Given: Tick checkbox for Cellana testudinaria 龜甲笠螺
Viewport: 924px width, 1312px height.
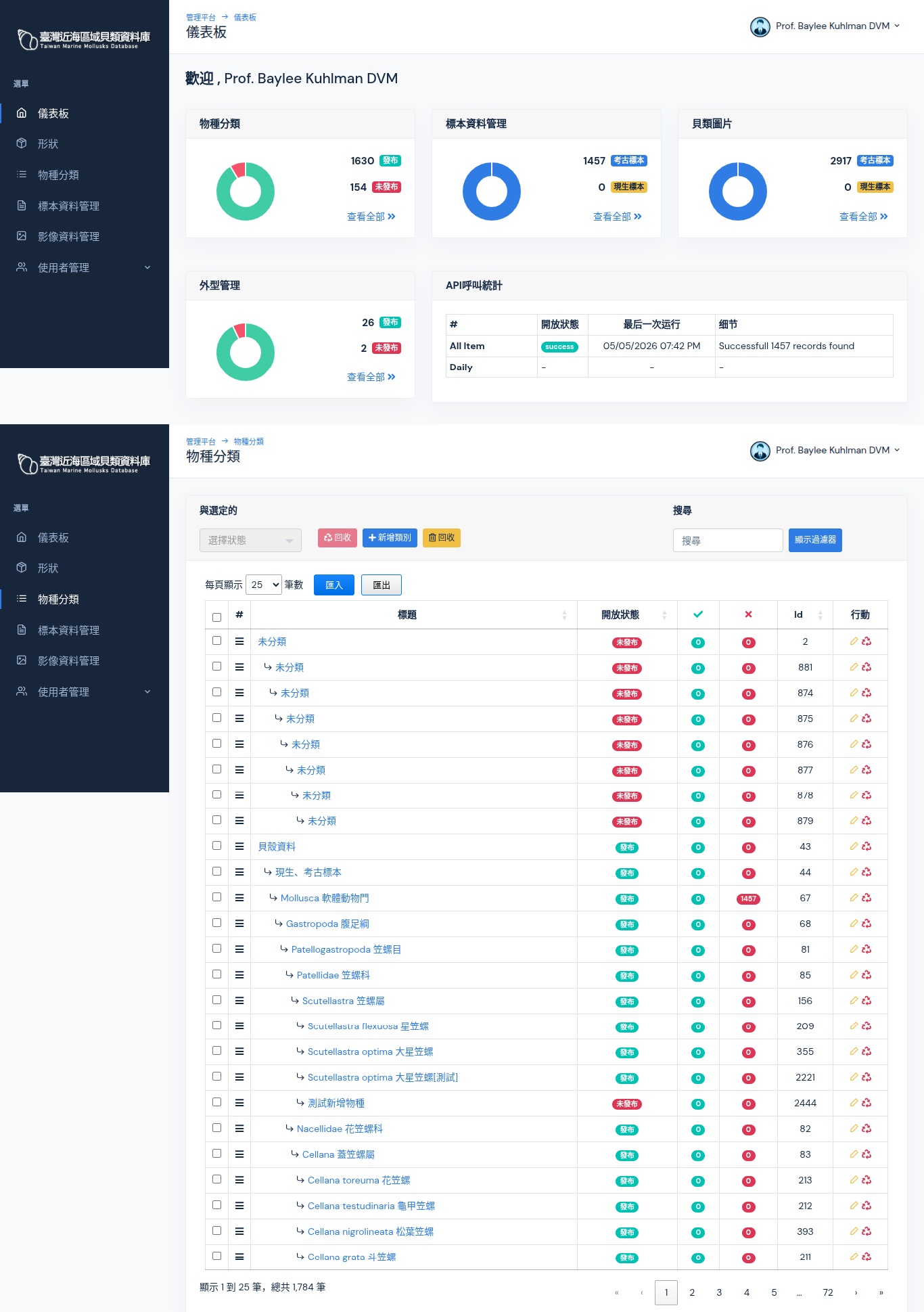Looking at the screenshot, I should (216, 1204).
